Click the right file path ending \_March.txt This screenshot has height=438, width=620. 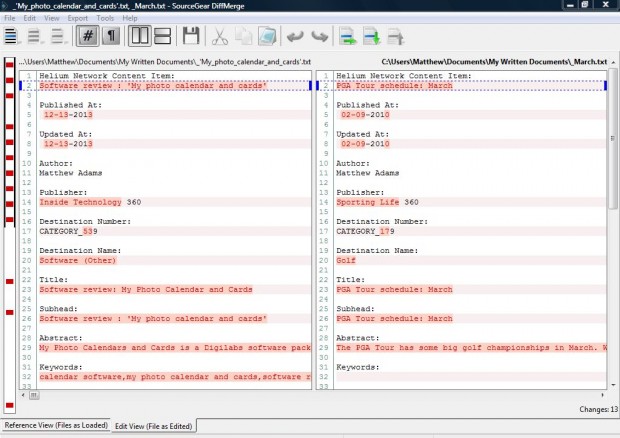494,62
